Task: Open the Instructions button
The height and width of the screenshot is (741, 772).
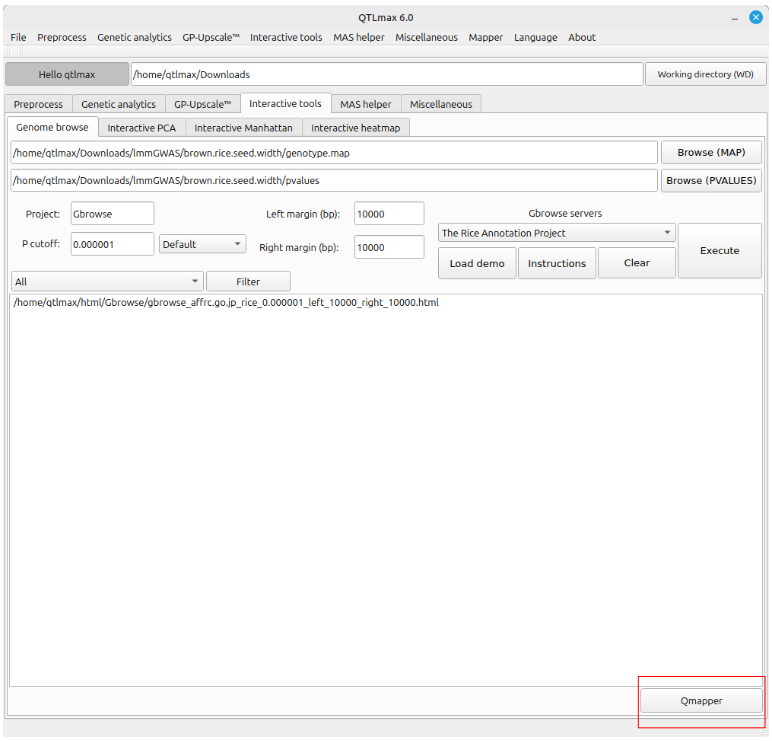Action: pyautogui.click(x=557, y=263)
